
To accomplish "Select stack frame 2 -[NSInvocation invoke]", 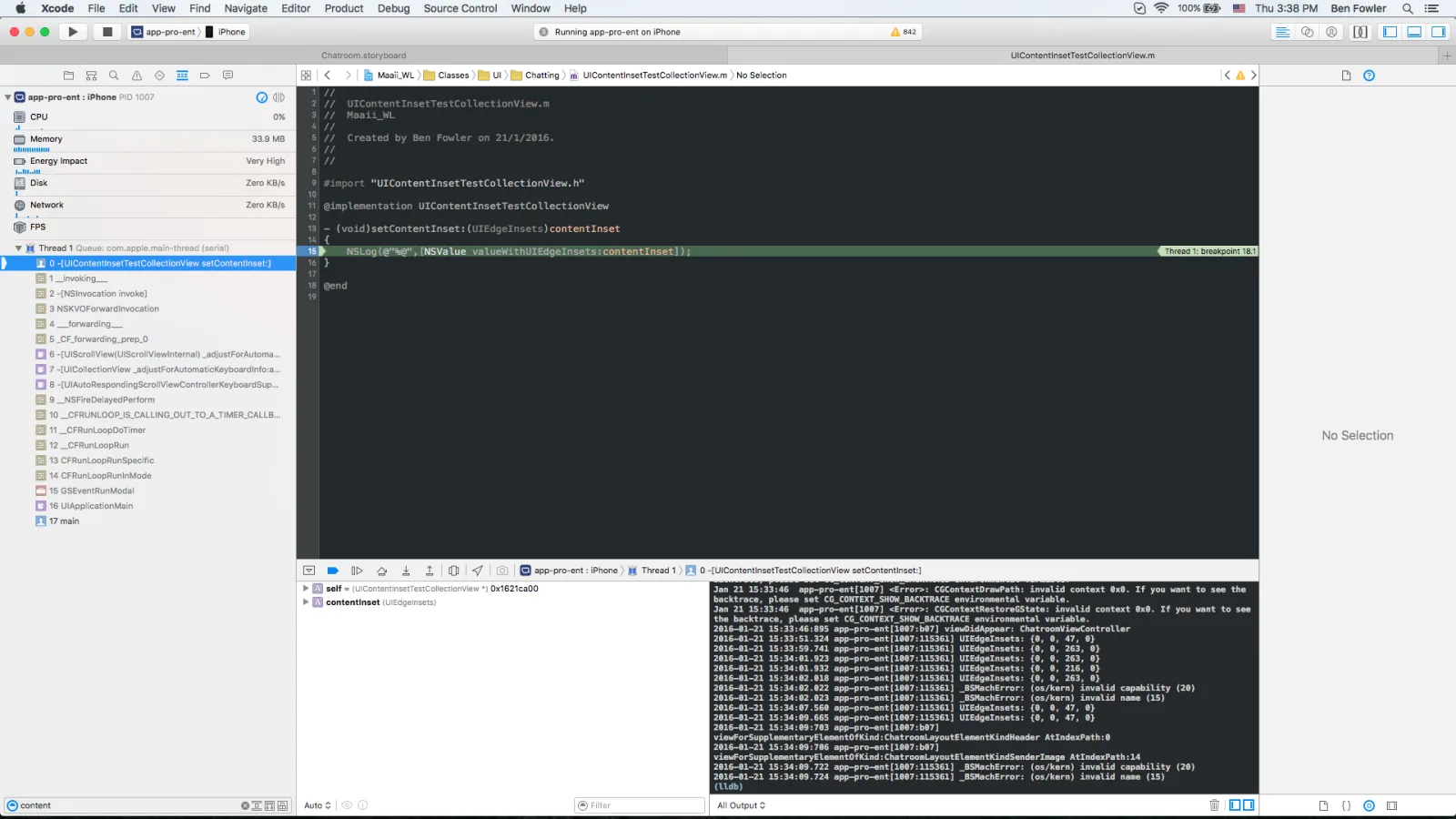I will point(148,294).
